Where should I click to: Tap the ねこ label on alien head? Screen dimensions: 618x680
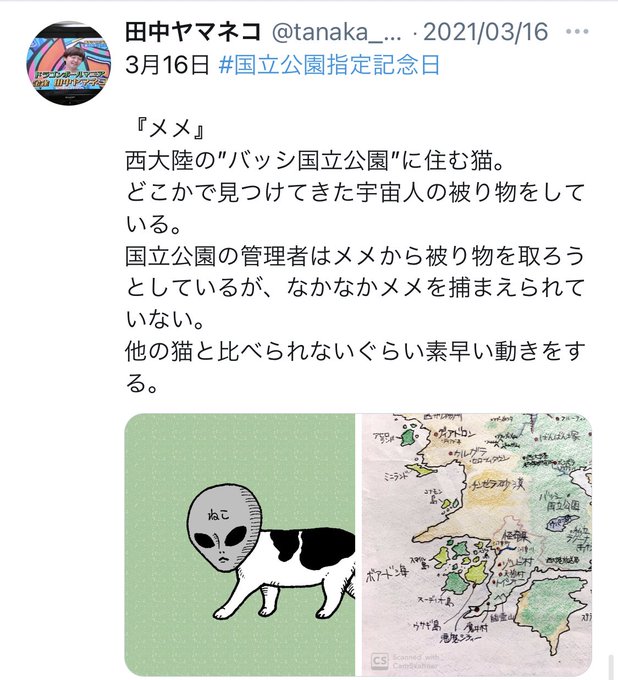click(x=219, y=515)
